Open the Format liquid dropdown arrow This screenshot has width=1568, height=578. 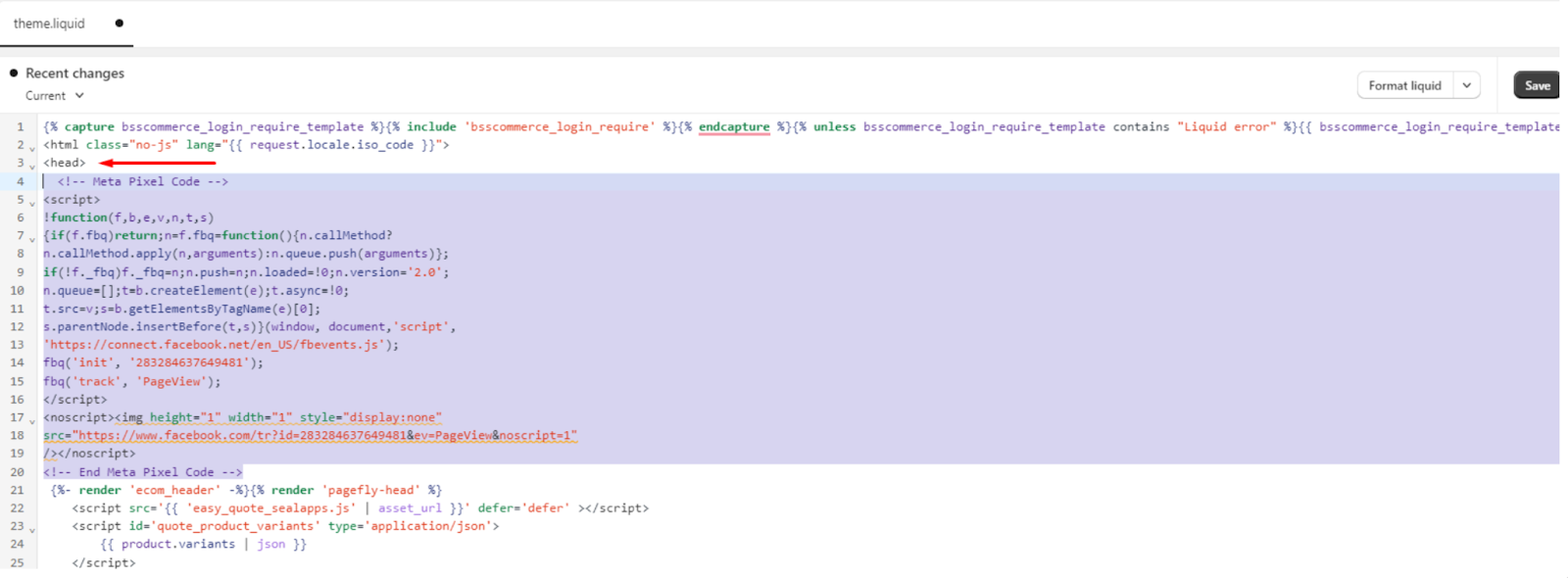click(1466, 85)
